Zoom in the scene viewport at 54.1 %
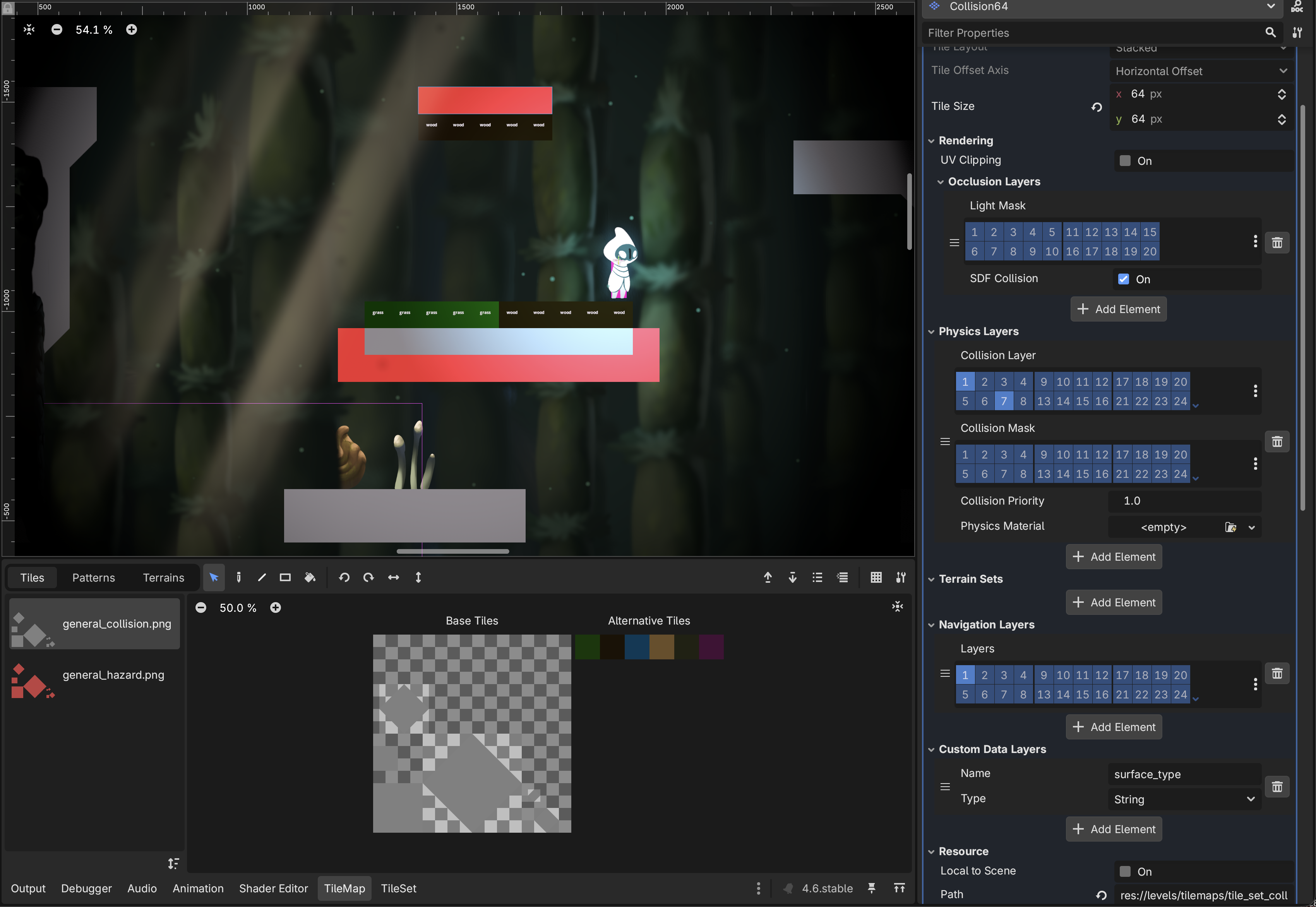Screen dimensions: 1316x907 pos(131,29)
